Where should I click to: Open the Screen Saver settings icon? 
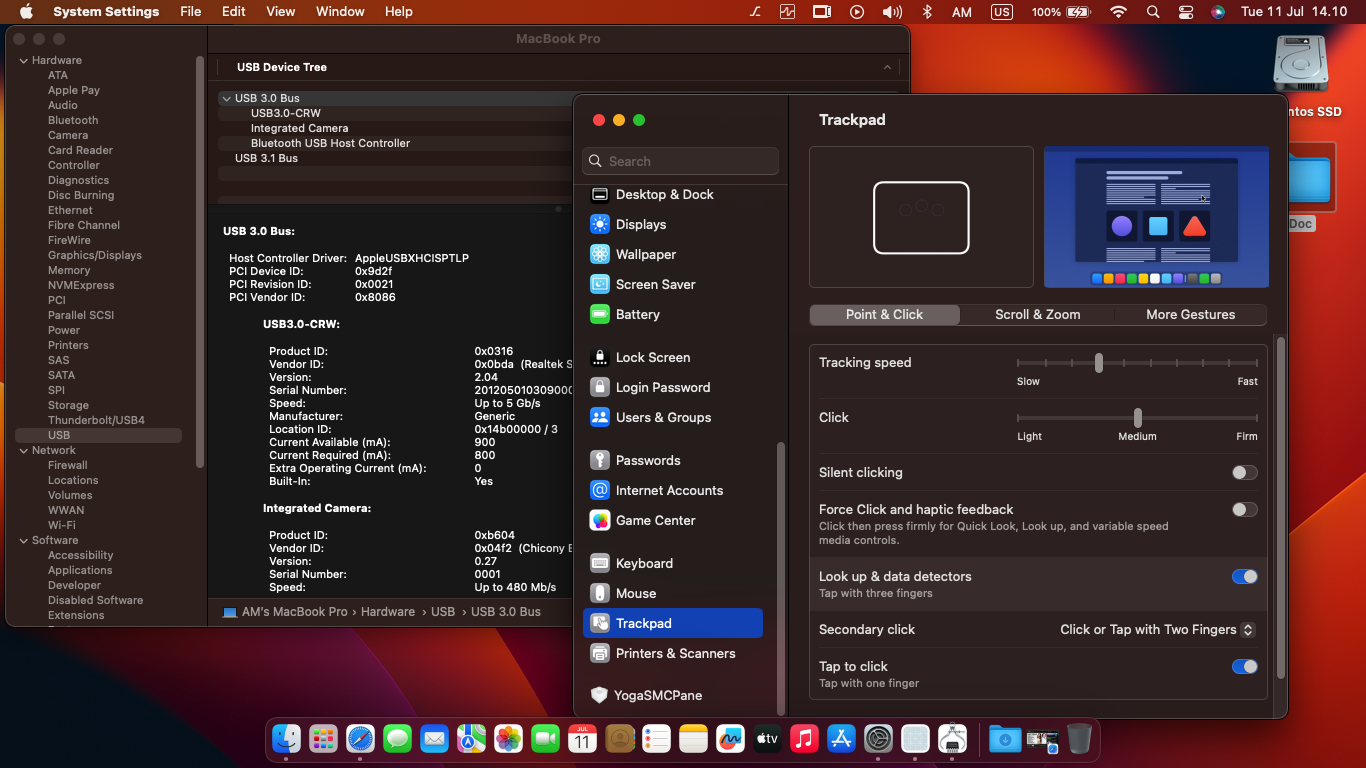click(x=600, y=285)
